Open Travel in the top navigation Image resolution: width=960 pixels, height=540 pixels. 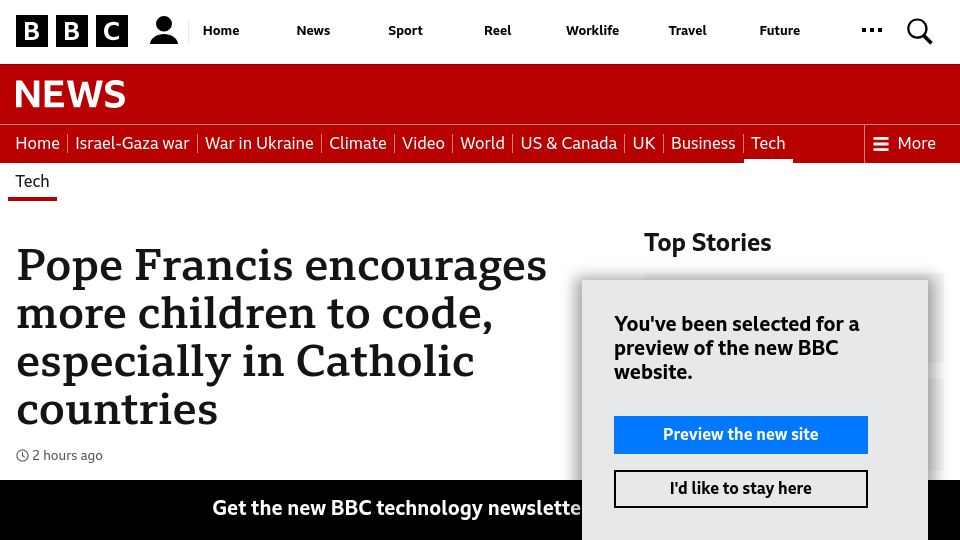(x=687, y=31)
